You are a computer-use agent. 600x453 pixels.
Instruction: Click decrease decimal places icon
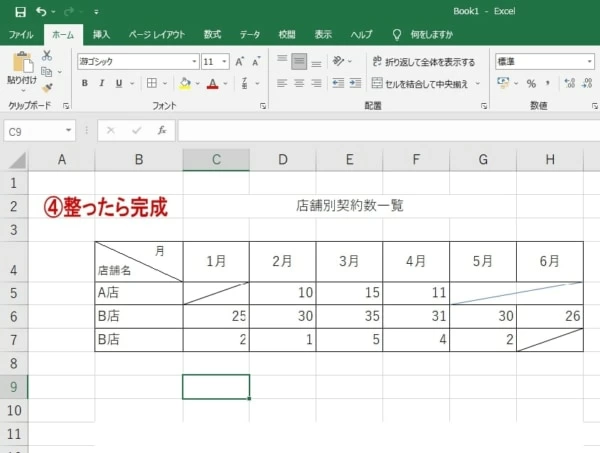point(587,83)
